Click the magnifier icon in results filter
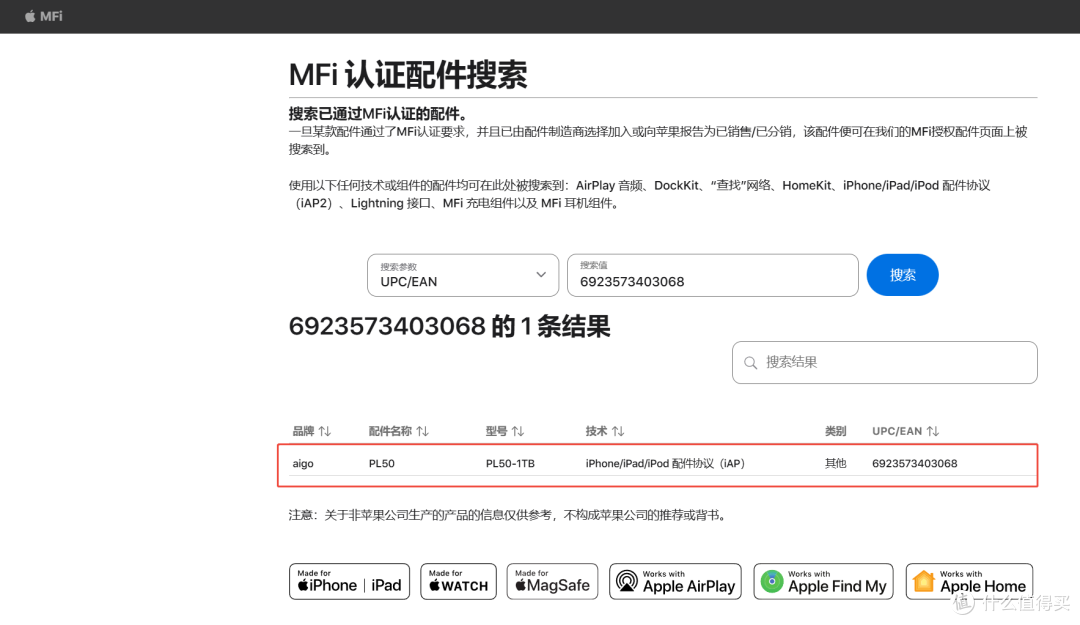This screenshot has width=1080, height=625. coord(751,363)
